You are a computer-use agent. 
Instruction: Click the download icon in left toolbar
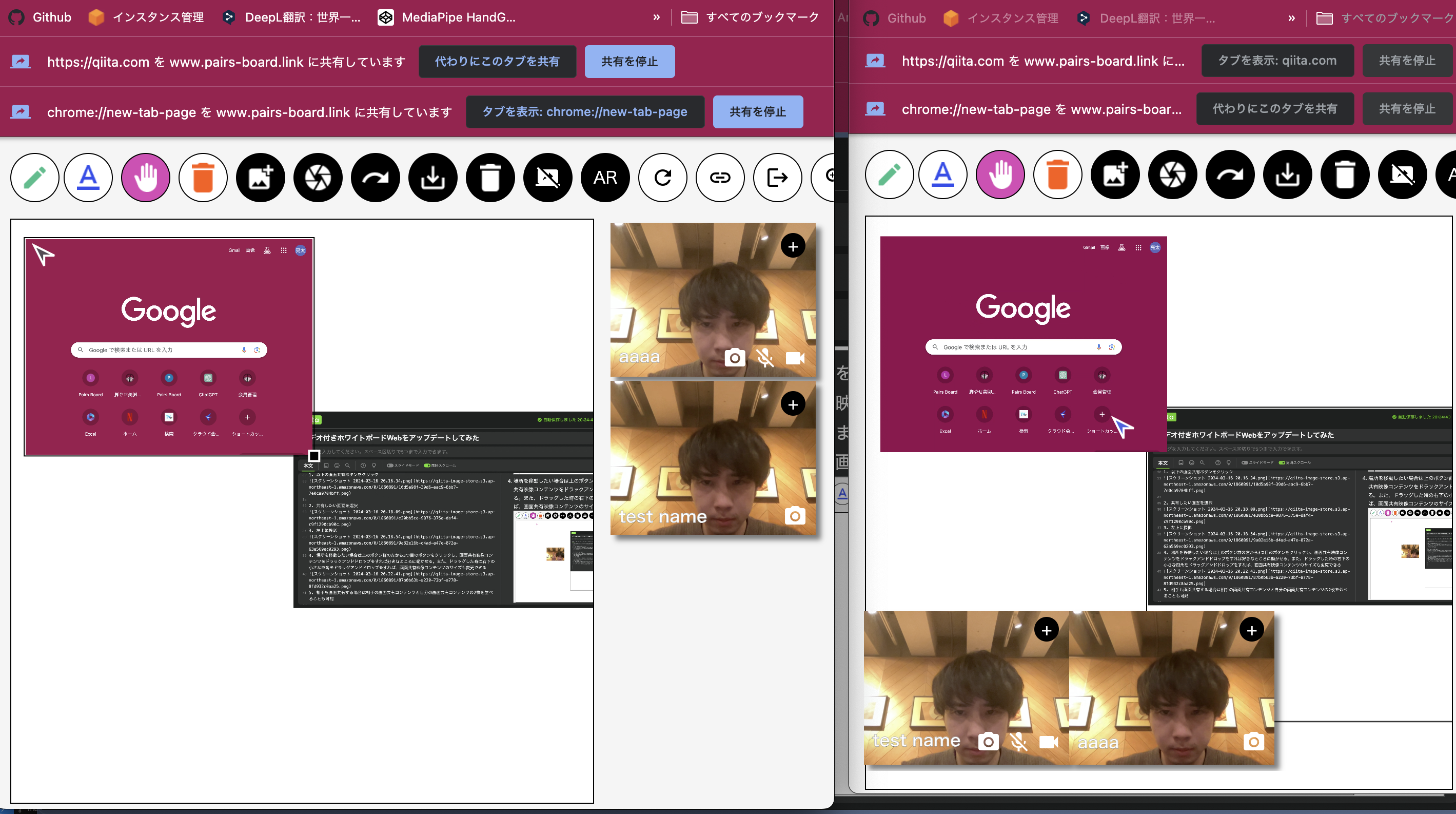coord(433,178)
